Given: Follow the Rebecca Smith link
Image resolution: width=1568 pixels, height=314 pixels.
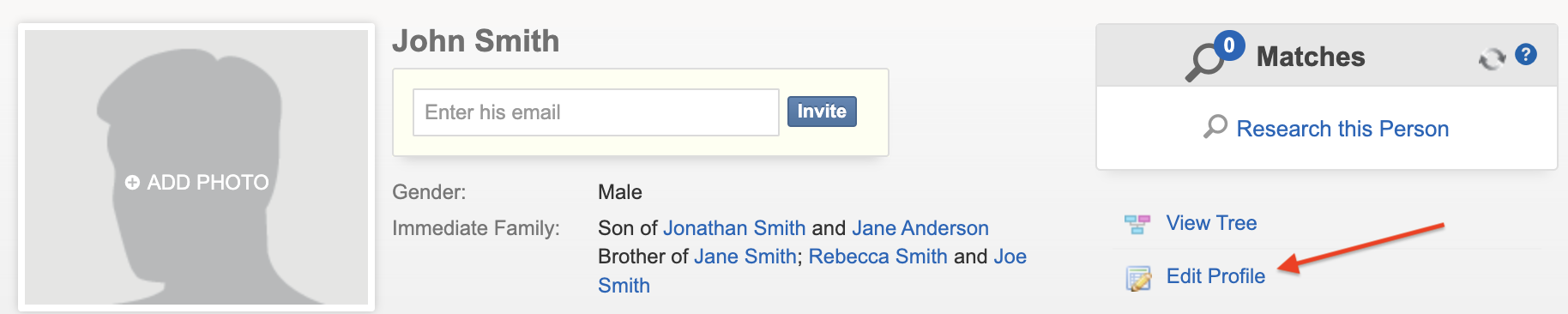Looking at the screenshot, I should click(877, 257).
